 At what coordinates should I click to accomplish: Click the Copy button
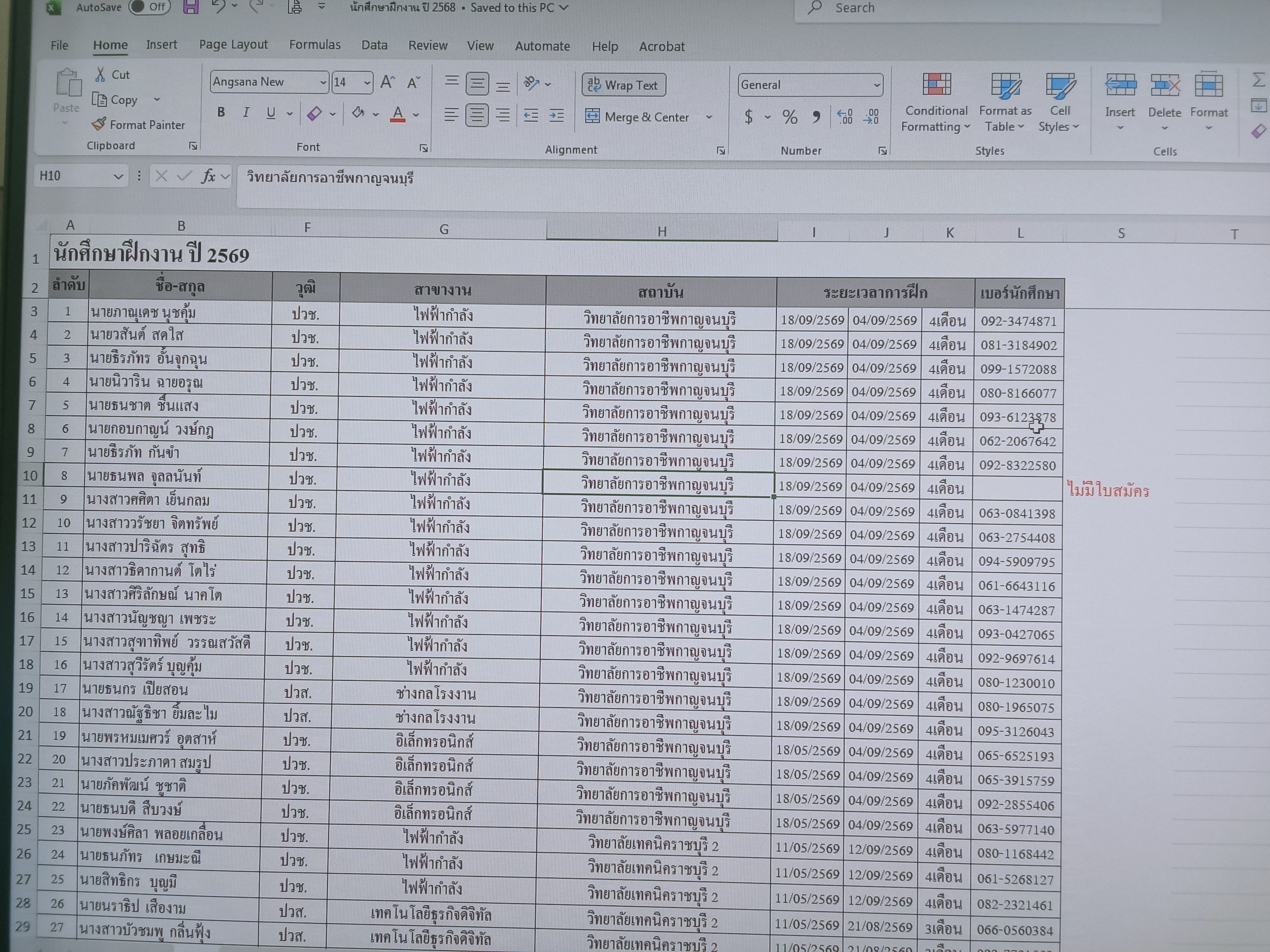[117, 100]
